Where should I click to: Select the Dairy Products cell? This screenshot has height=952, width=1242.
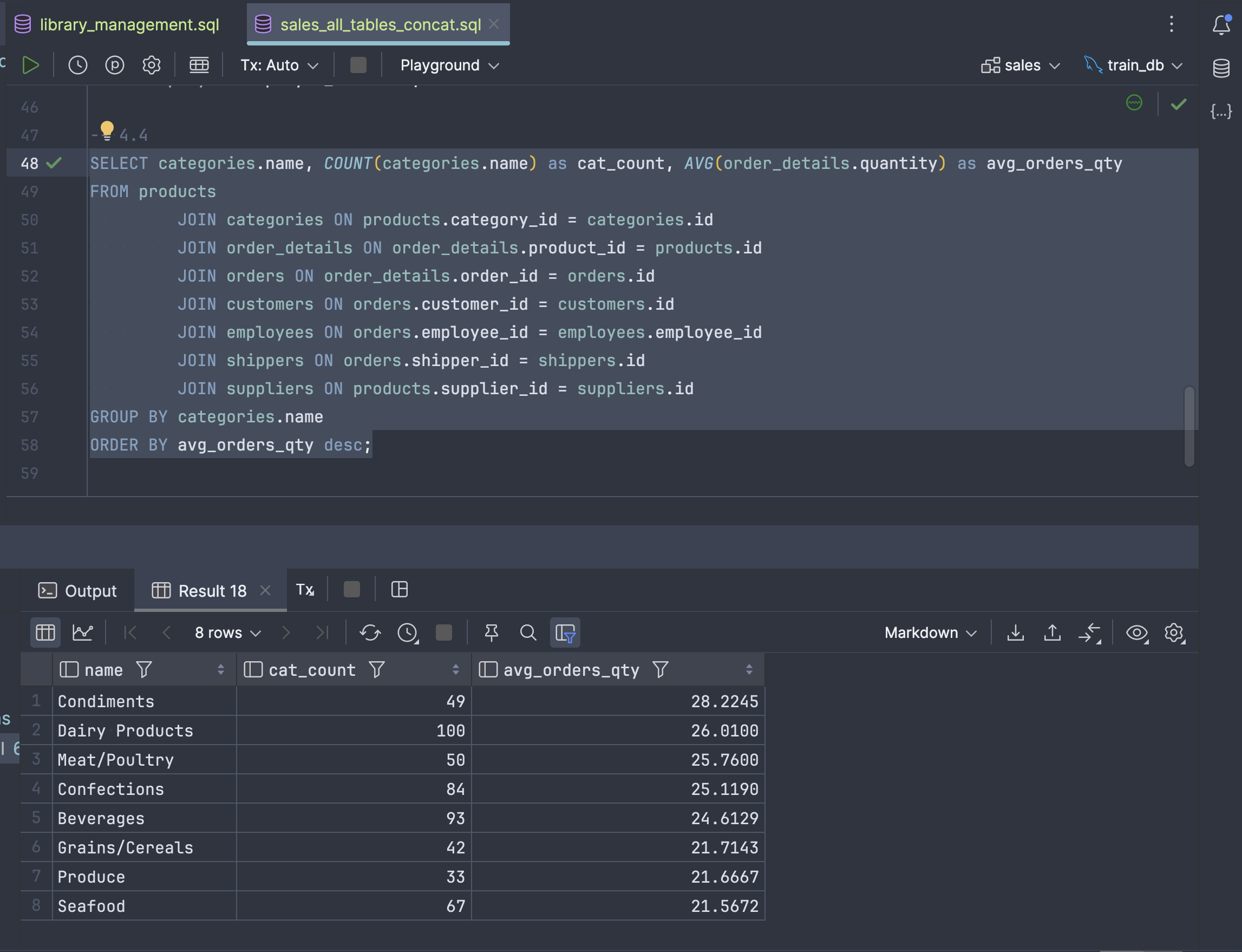[125, 731]
